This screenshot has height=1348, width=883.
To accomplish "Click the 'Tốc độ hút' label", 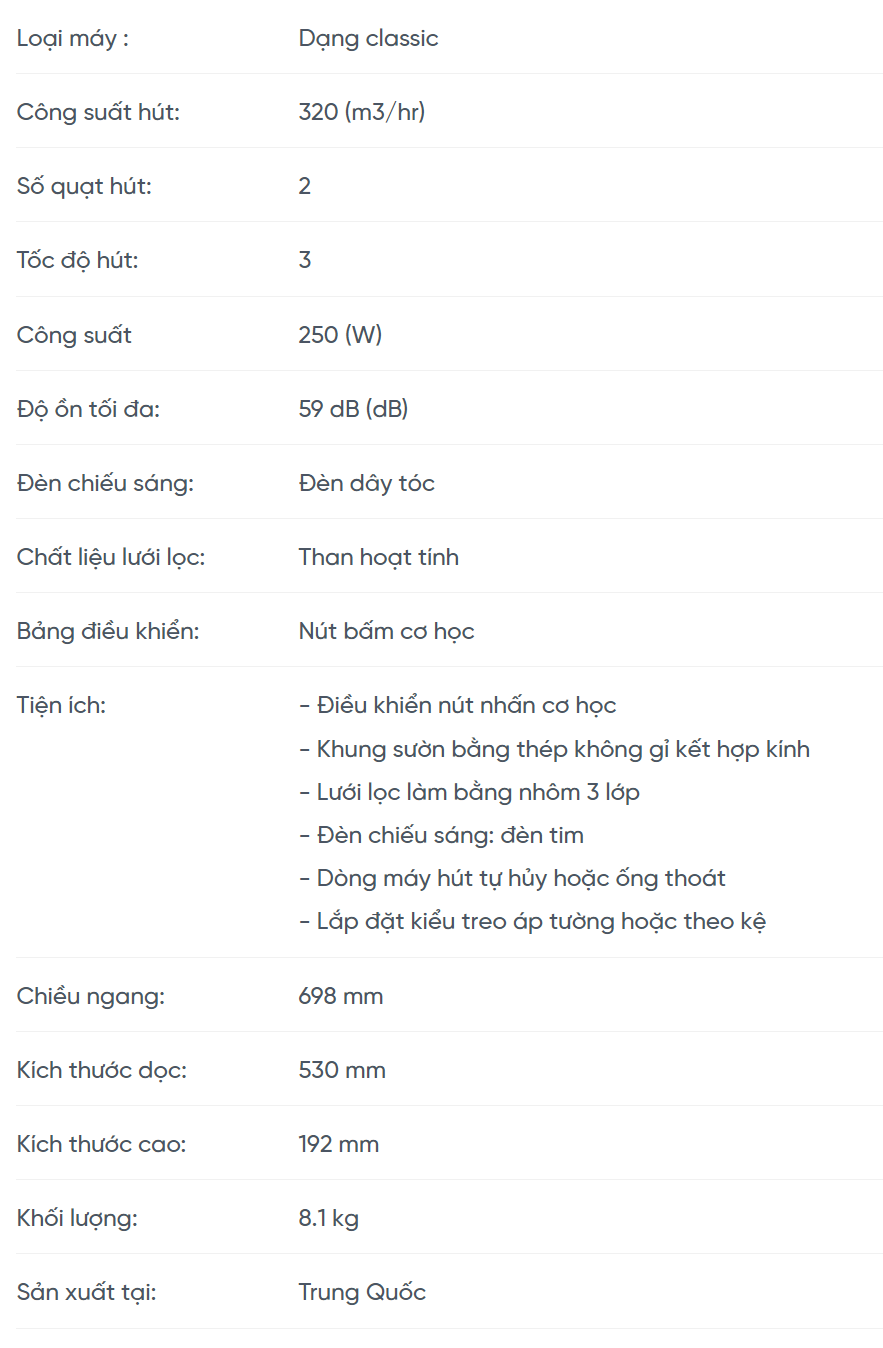I will pos(77,260).
